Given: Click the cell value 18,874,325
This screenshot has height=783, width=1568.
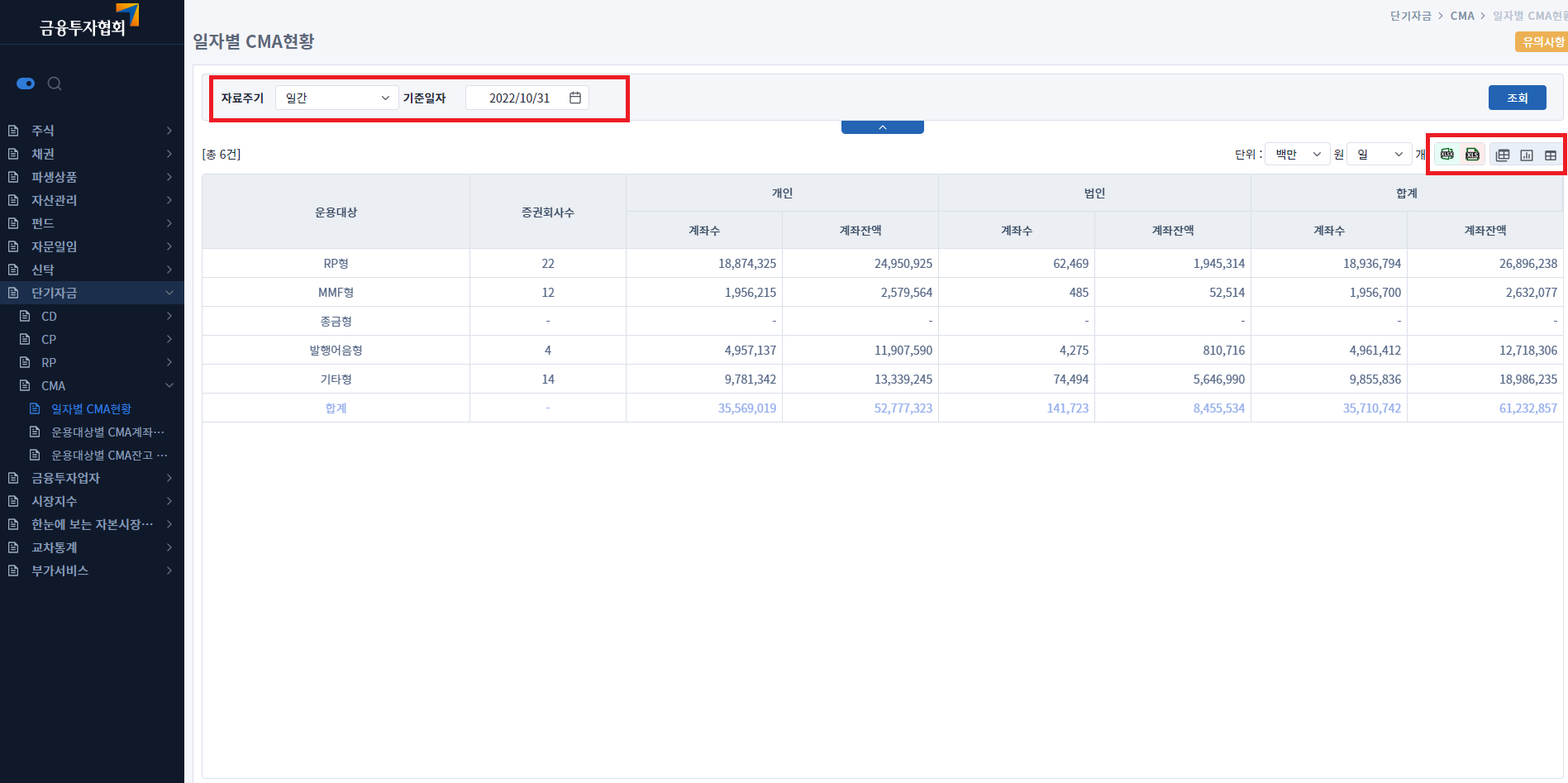Looking at the screenshot, I should pos(747,263).
